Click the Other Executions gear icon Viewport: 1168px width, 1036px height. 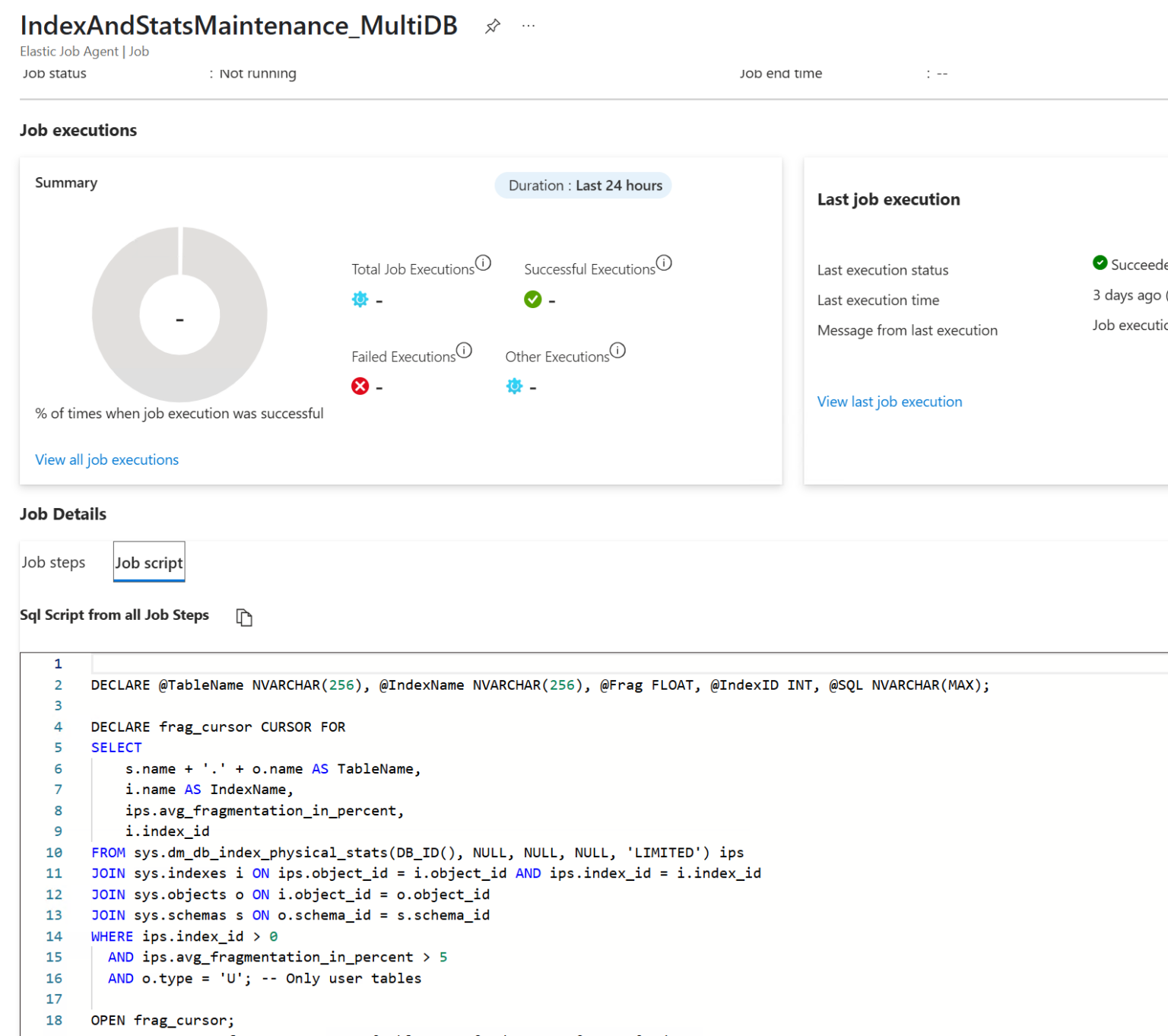pos(514,386)
